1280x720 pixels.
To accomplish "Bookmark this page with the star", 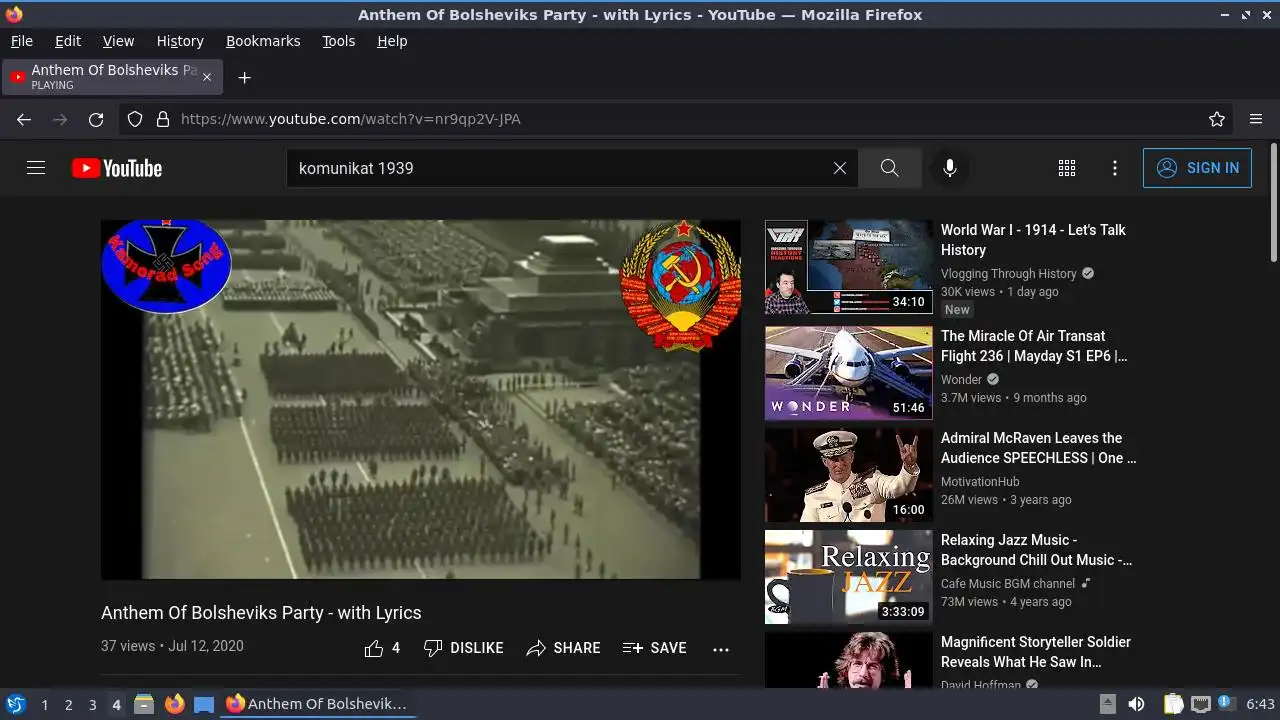I will pos(1217,119).
